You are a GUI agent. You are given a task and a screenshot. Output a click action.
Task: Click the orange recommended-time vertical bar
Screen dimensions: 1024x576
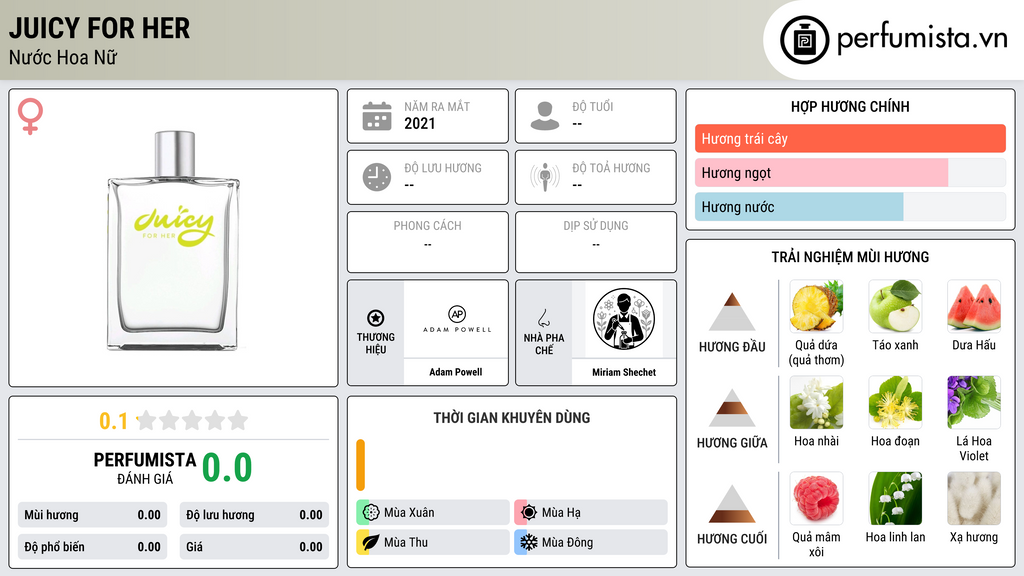coord(360,465)
